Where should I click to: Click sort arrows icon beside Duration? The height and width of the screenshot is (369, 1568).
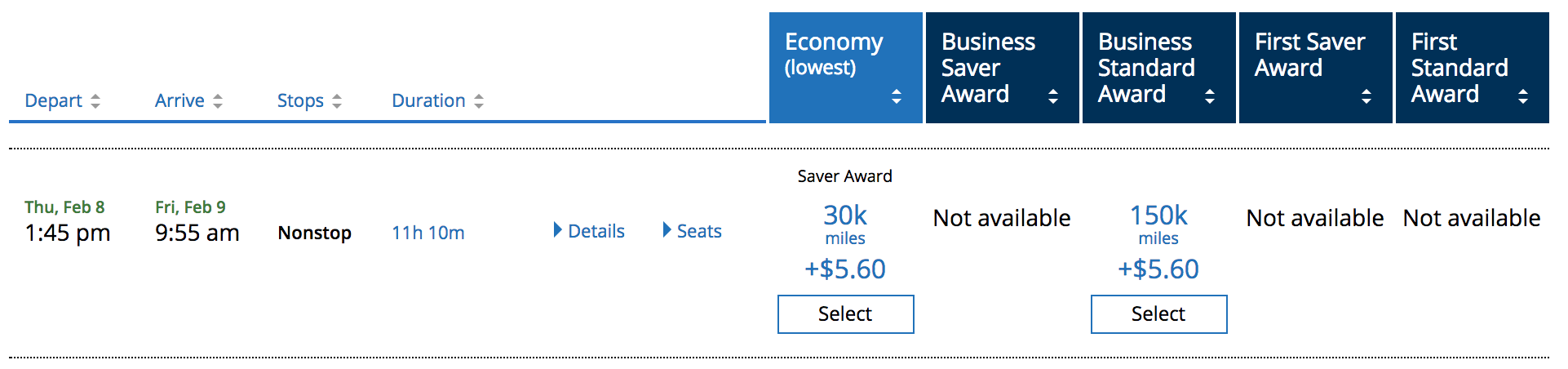[x=479, y=101]
